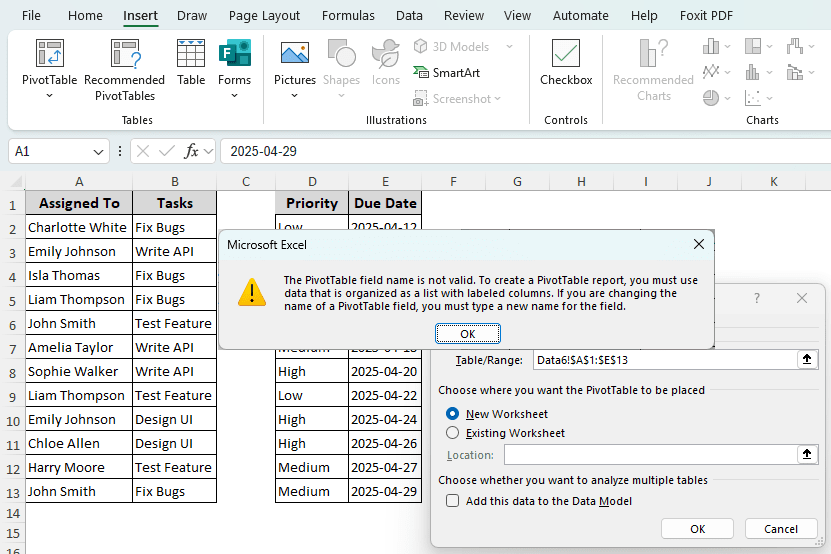Switch to the Formulas ribbon tab
831x554 pixels.
click(348, 16)
